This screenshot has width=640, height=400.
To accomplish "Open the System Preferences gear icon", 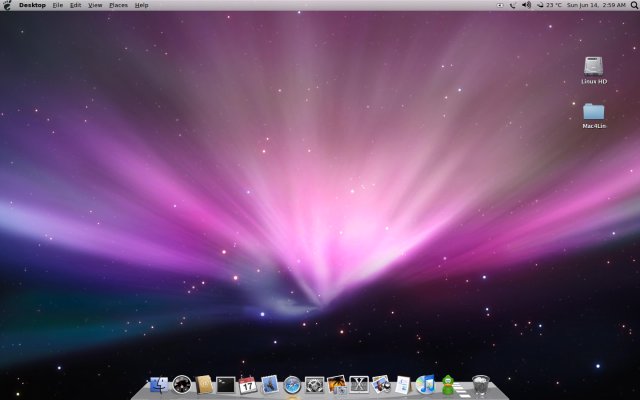I will tap(314, 384).
